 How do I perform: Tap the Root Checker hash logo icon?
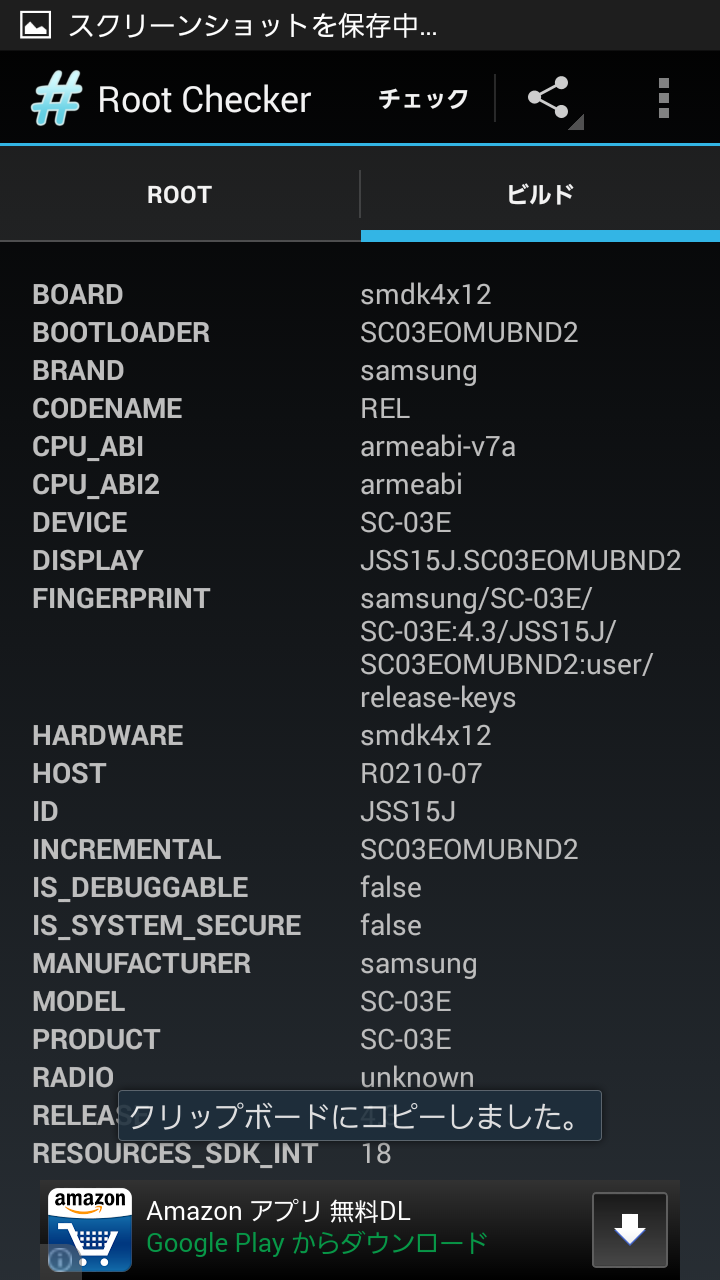click(x=56, y=99)
